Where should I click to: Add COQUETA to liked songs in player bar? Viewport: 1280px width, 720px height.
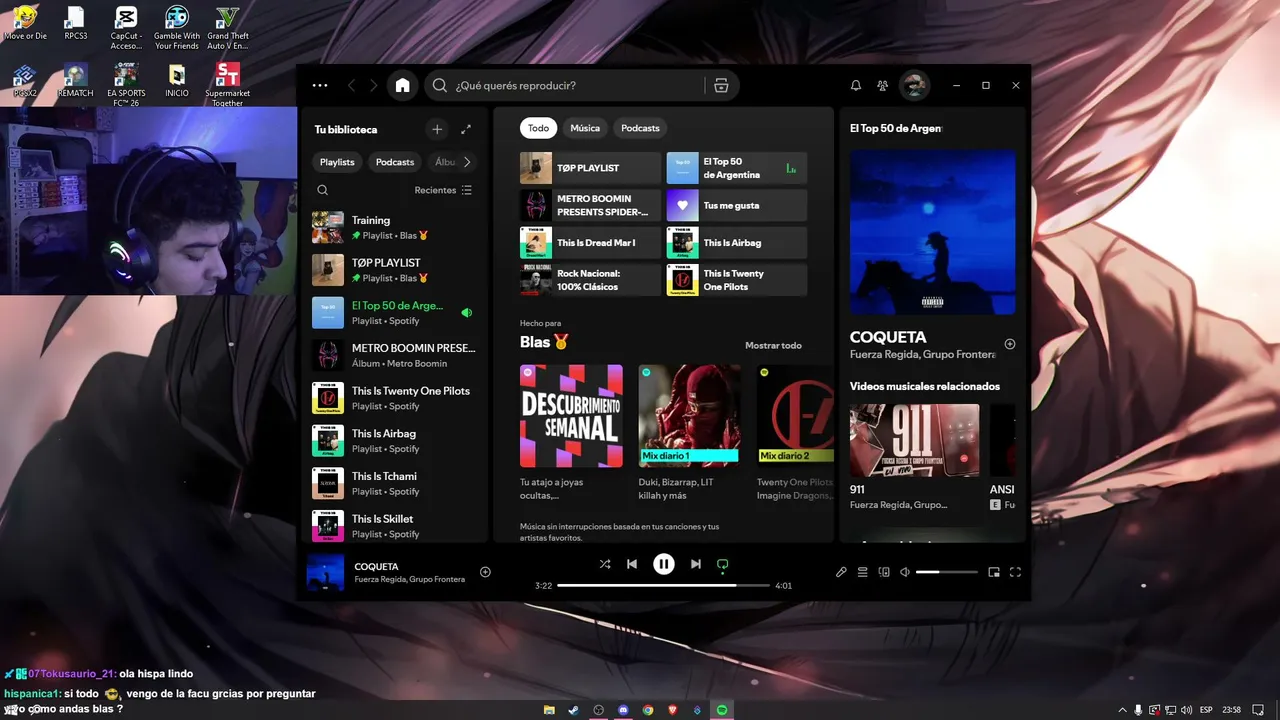coord(485,572)
